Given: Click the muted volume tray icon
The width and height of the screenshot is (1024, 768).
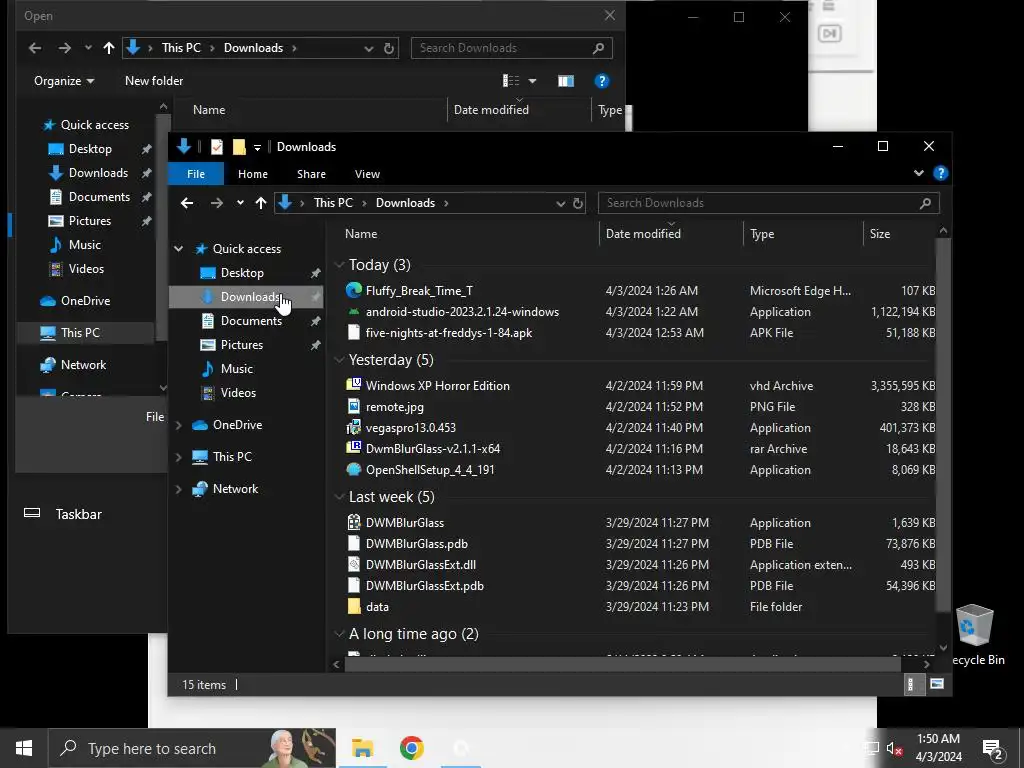Looking at the screenshot, I should tap(894, 748).
